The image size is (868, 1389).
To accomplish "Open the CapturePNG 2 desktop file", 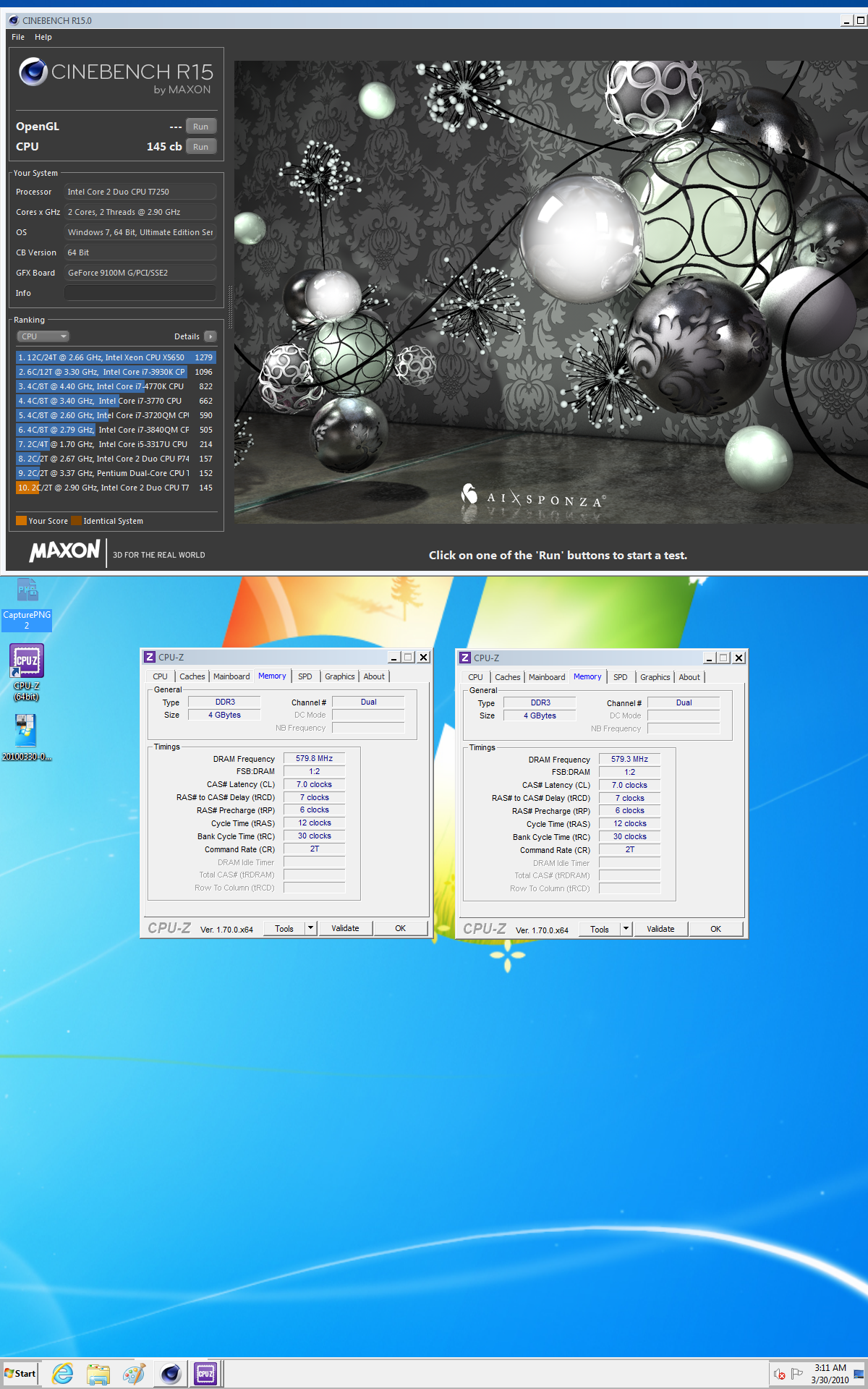I will [x=27, y=604].
